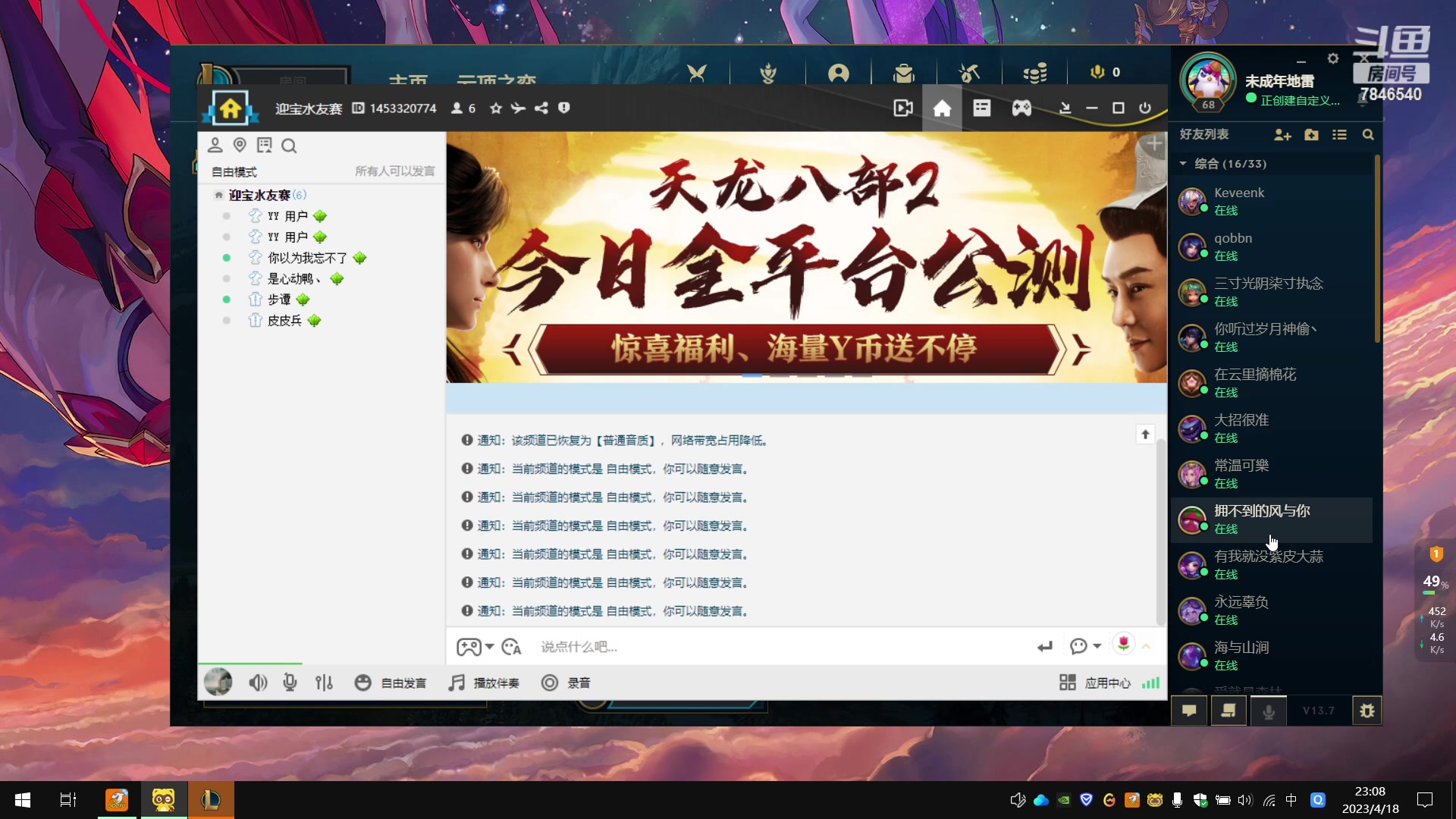Open Windows Start menu
Image resolution: width=1456 pixels, height=819 pixels.
23,800
